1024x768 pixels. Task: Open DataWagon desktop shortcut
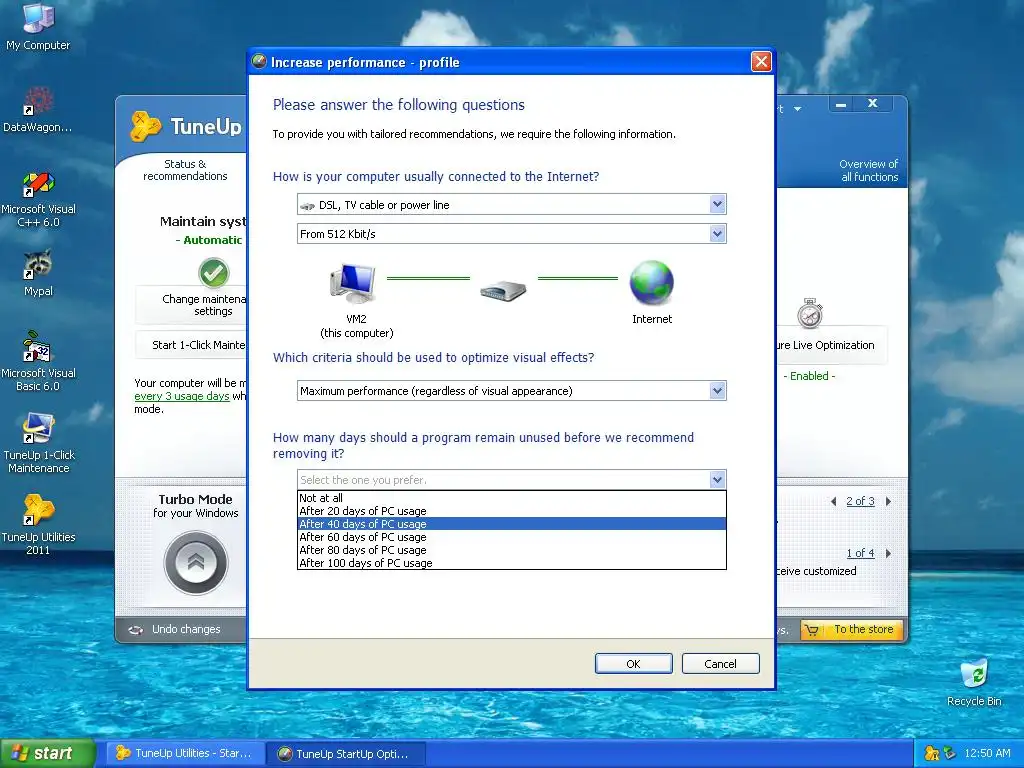tap(38, 108)
